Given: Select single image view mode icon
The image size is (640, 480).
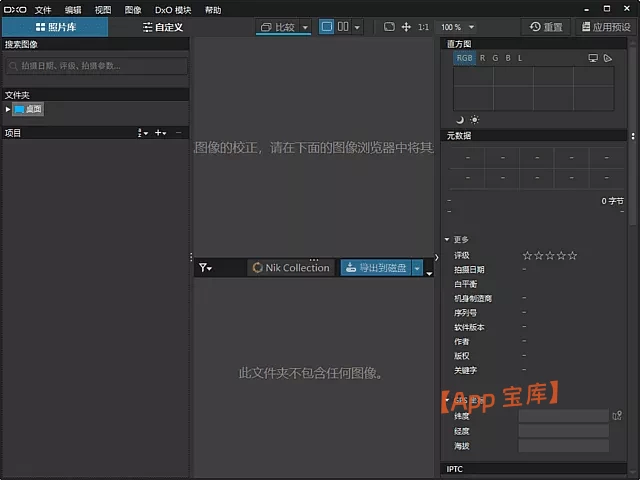Looking at the screenshot, I should coord(326,27).
